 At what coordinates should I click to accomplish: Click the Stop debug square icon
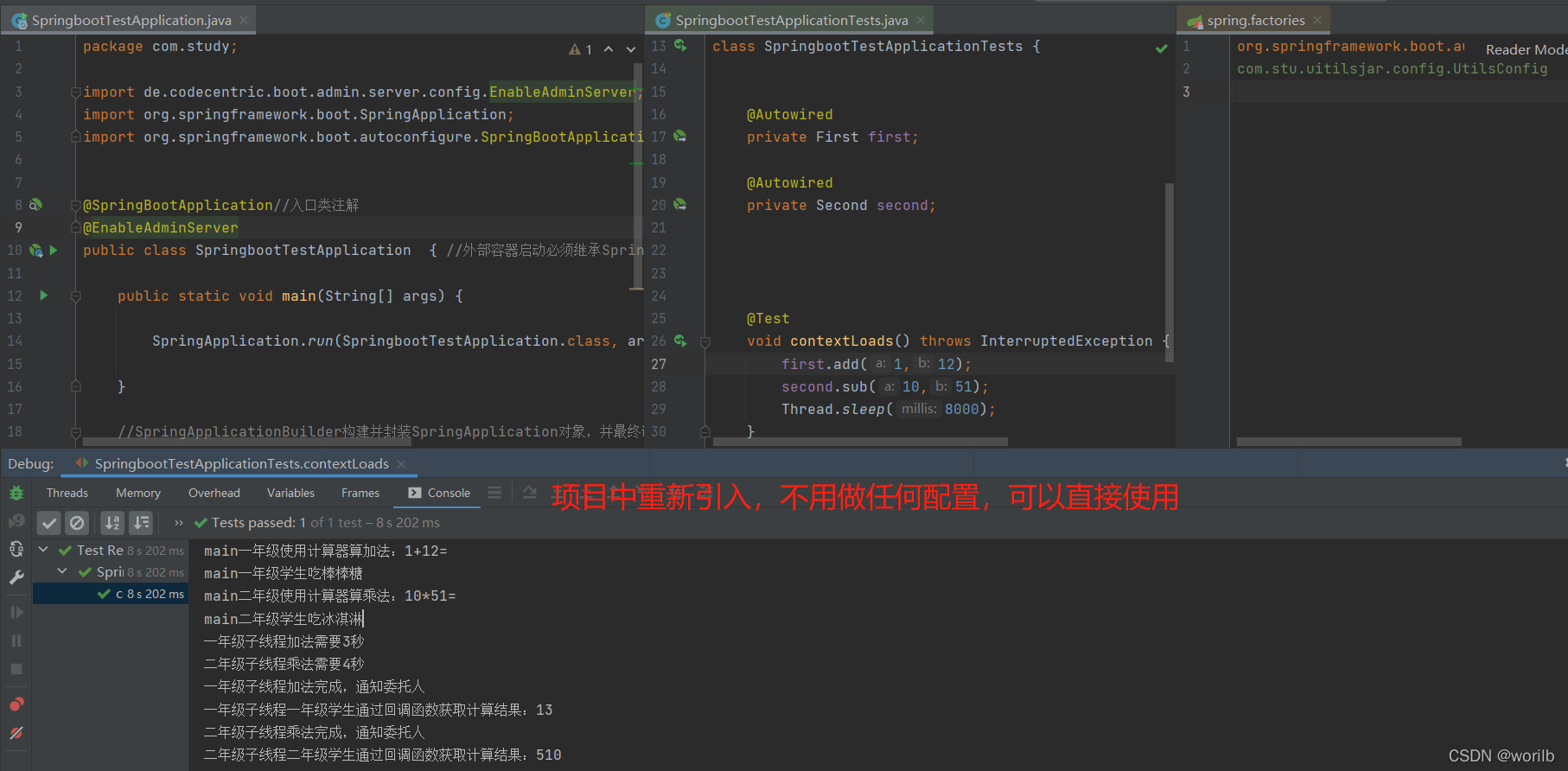[x=16, y=669]
